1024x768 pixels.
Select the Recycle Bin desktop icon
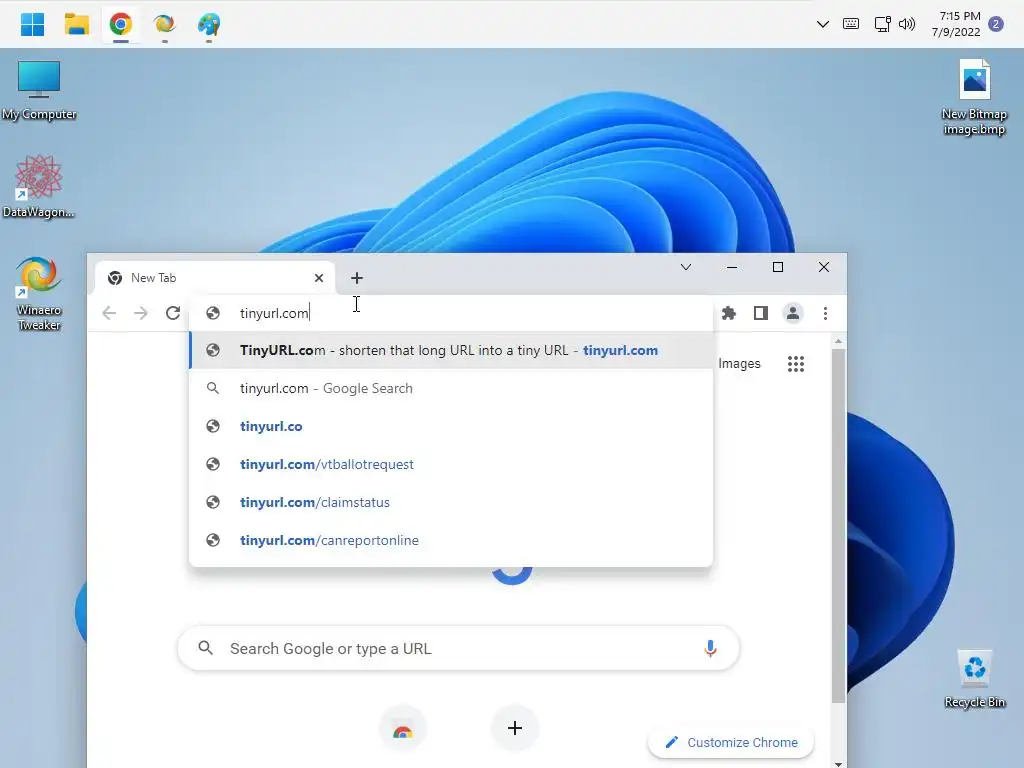(974, 679)
